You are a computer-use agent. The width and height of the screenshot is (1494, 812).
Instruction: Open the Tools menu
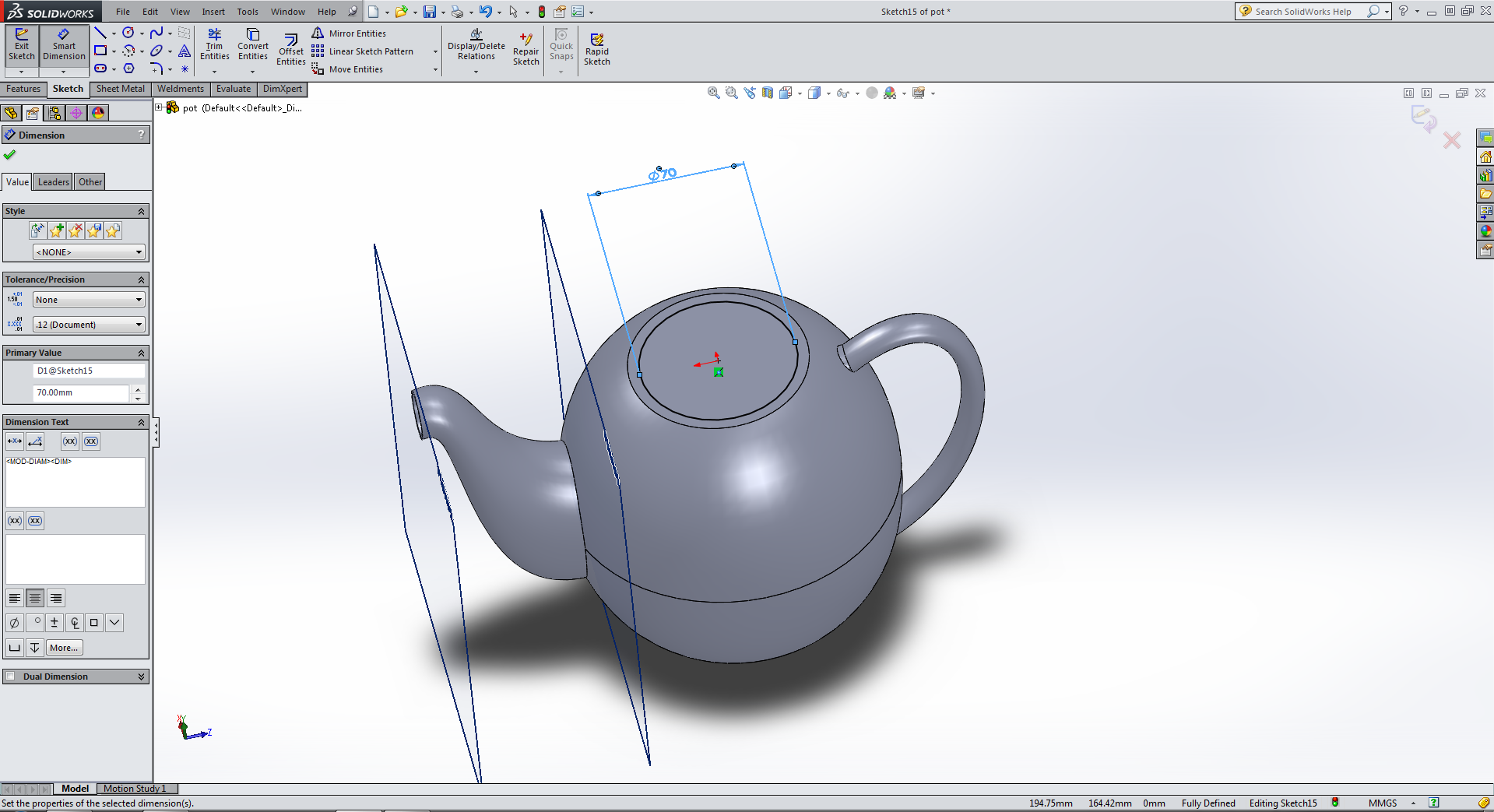point(248,12)
